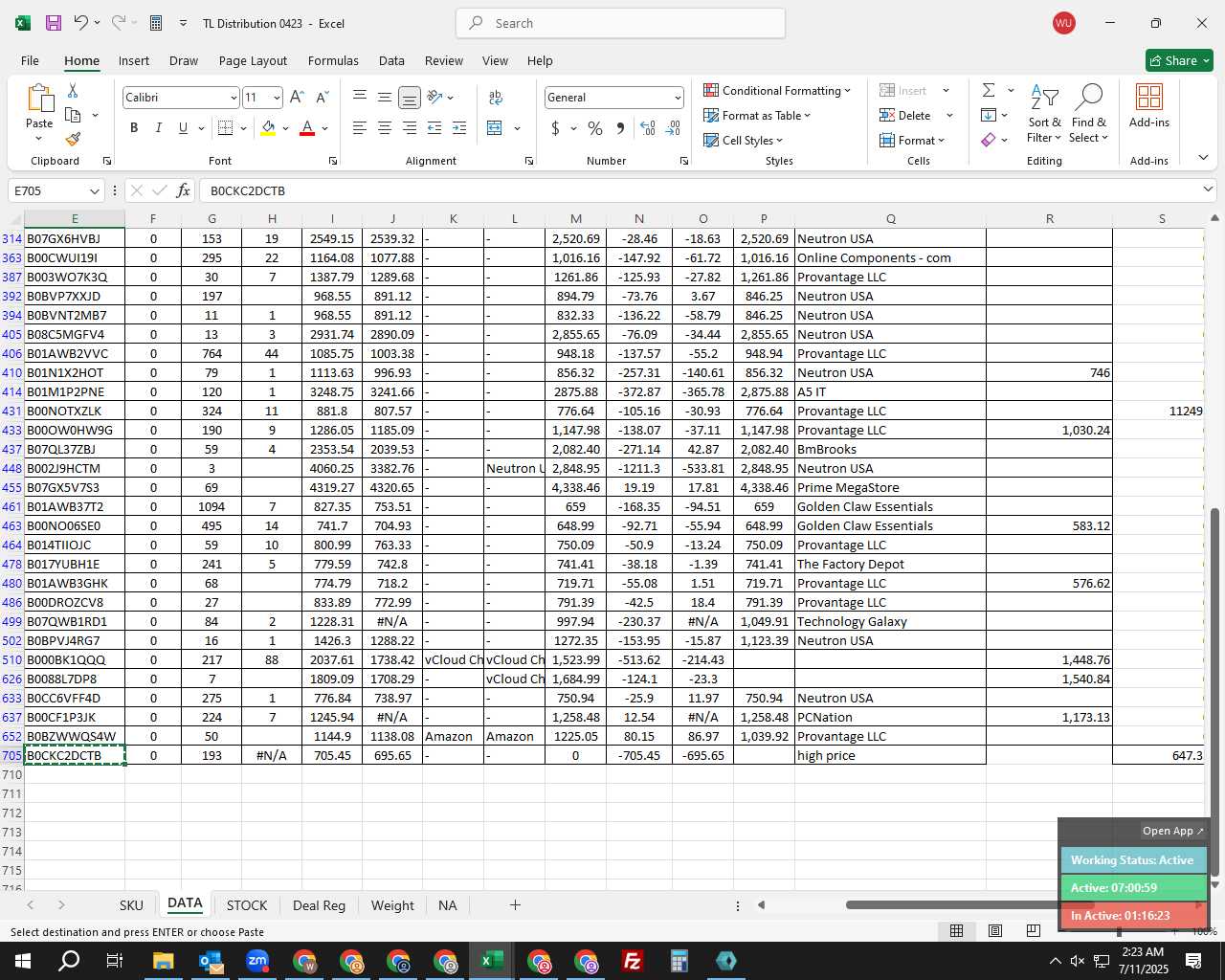
Task: Add a new sheet with plus button
Action: [x=515, y=905]
